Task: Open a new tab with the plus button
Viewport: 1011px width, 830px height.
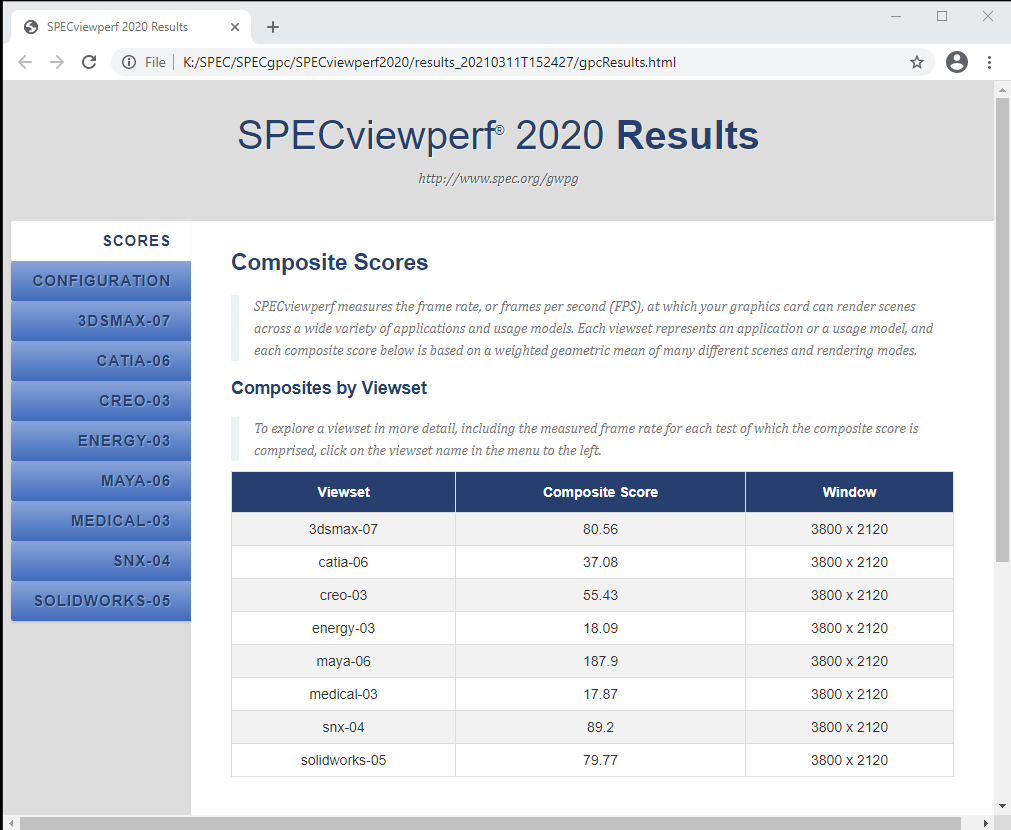Action: tap(273, 27)
